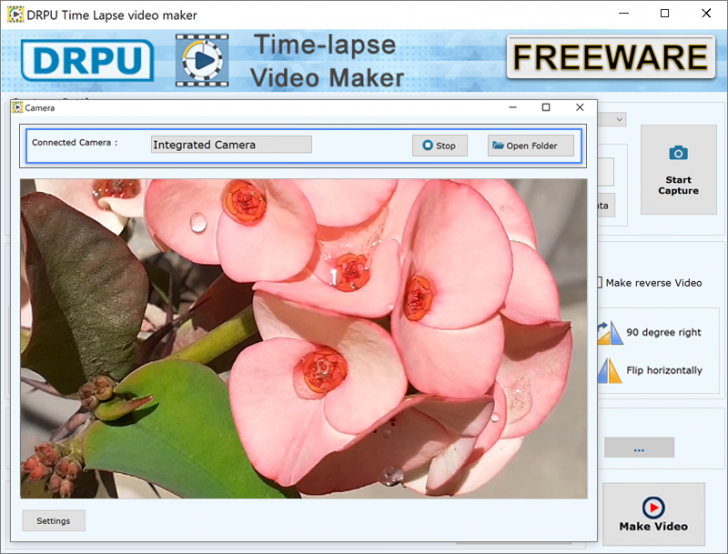Click the browse button with three dots
This screenshot has width=728, height=554.
(x=639, y=448)
